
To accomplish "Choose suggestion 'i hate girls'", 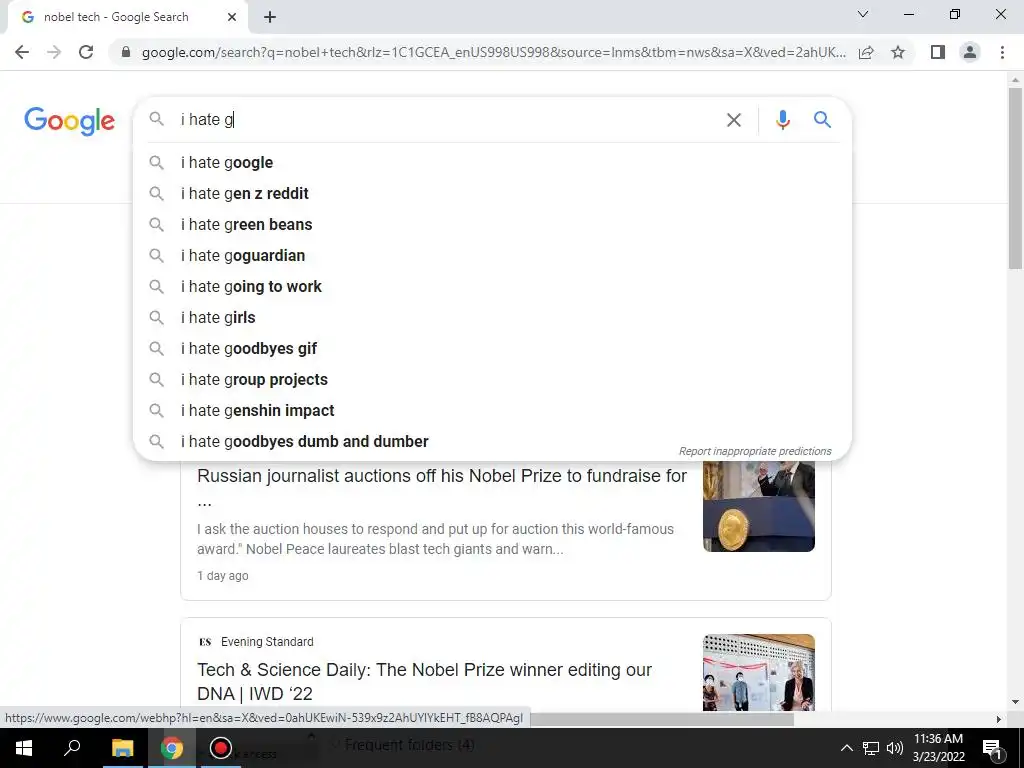I will pos(492,317).
